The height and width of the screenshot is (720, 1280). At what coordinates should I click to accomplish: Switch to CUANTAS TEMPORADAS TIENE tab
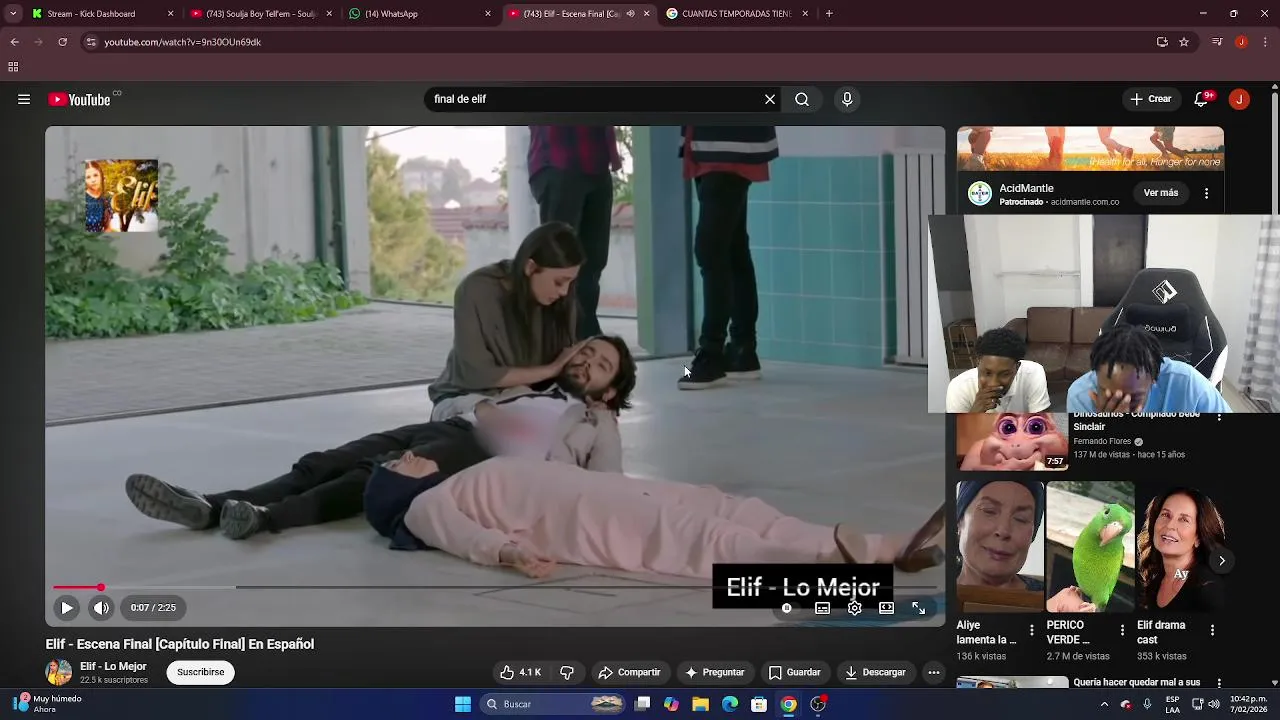[x=736, y=14]
